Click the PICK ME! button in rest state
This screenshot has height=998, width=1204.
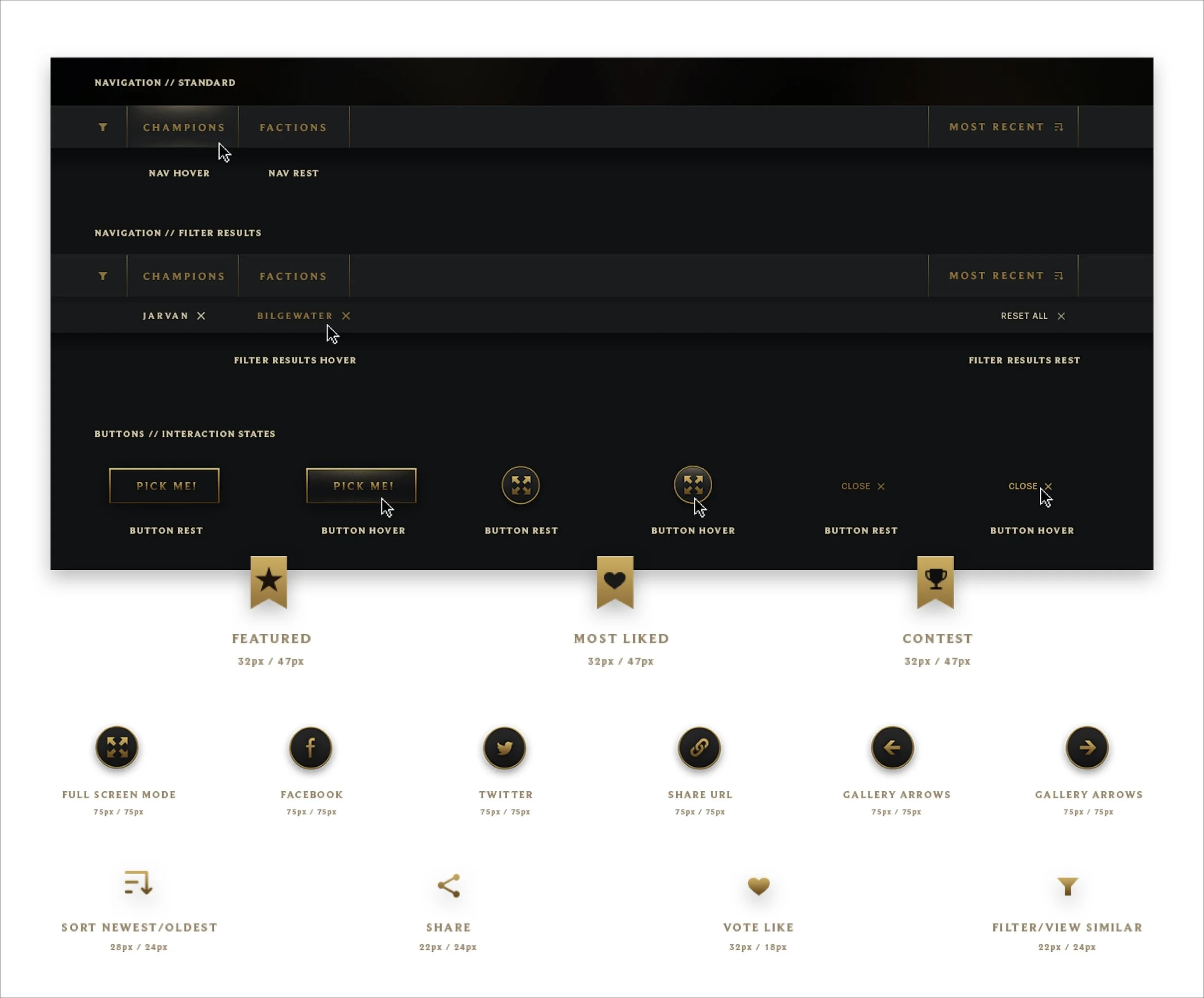point(165,486)
